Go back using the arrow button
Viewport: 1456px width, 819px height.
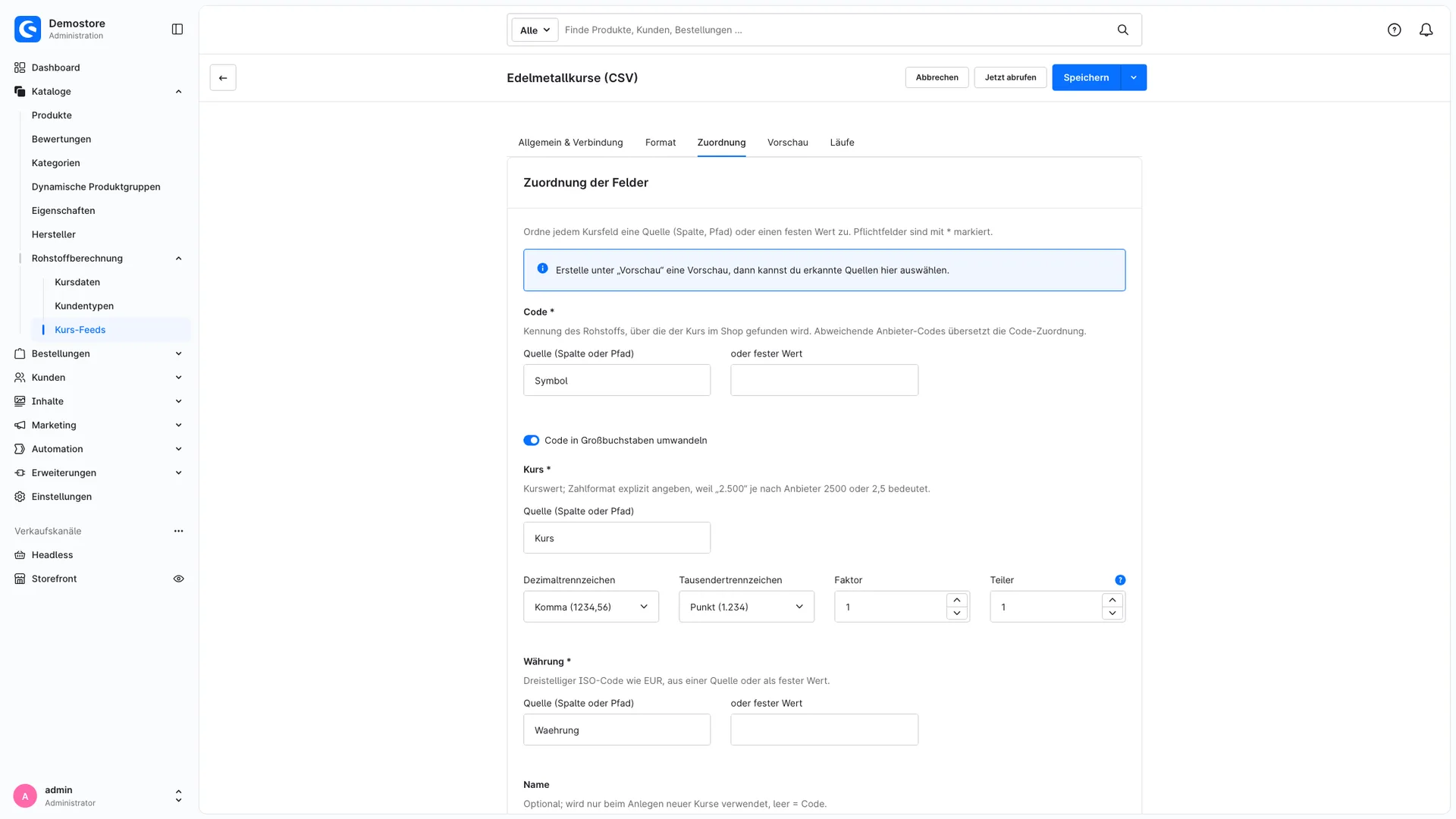tap(223, 77)
